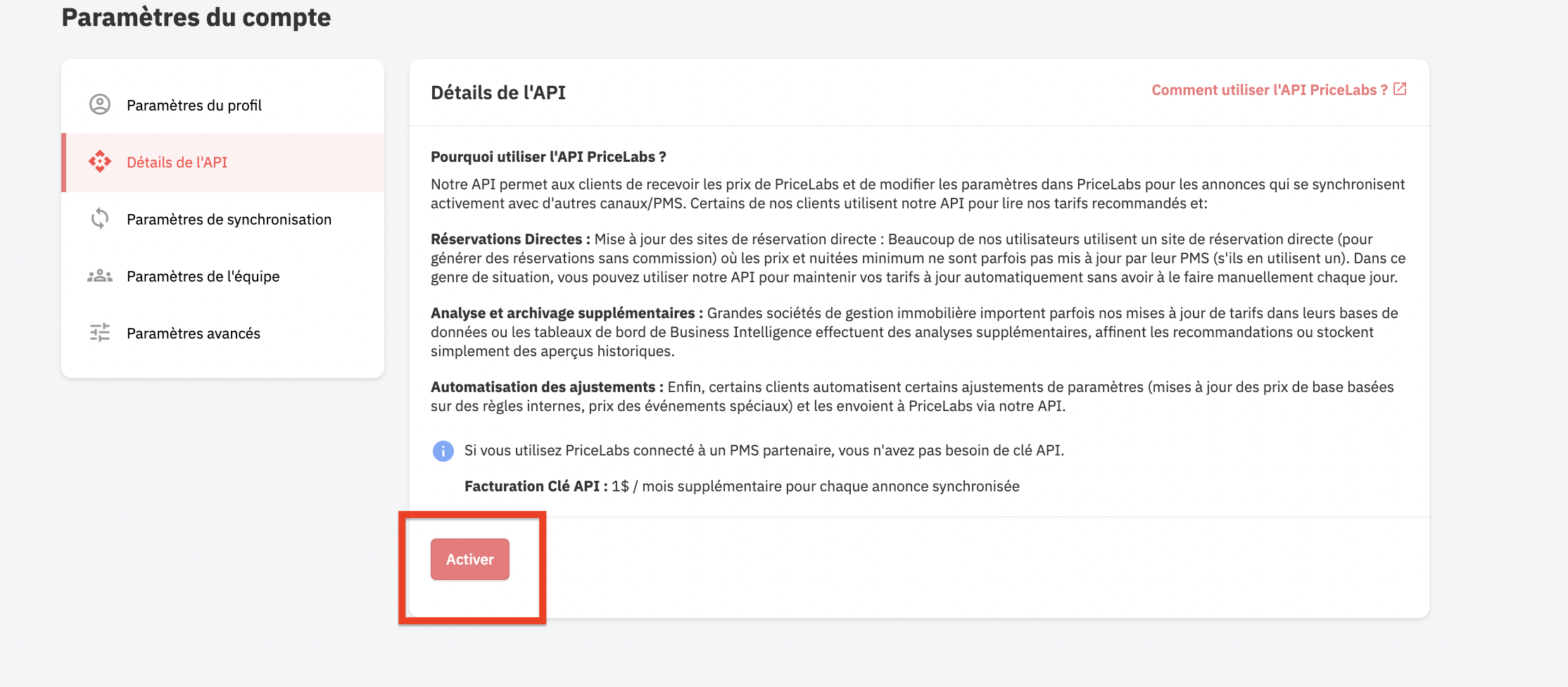This screenshot has height=687, width=1568.
Task: Click the Automatisation des ajustements label
Action: [x=547, y=387]
